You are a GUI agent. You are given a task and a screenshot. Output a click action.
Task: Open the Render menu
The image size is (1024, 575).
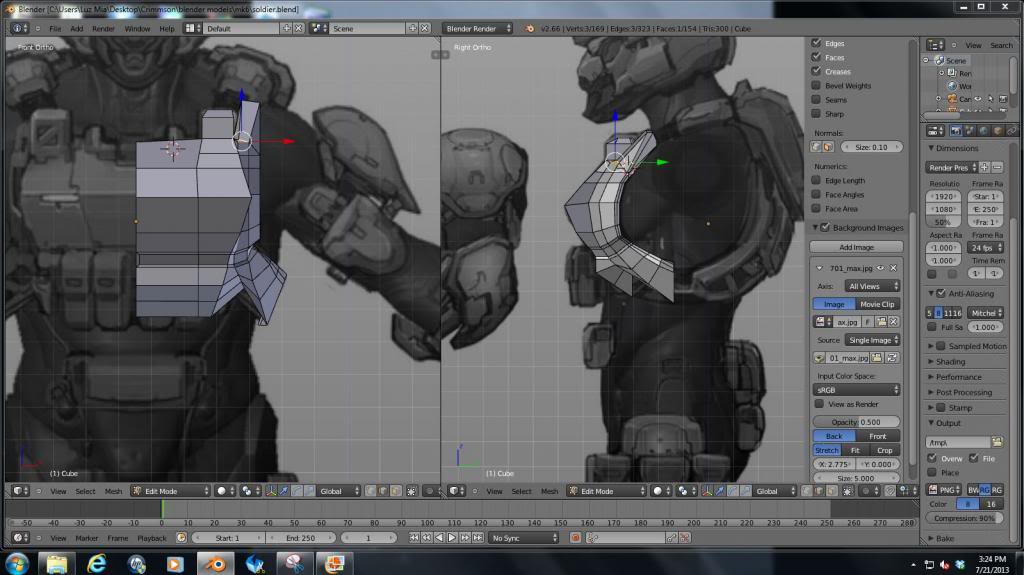point(103,29)
